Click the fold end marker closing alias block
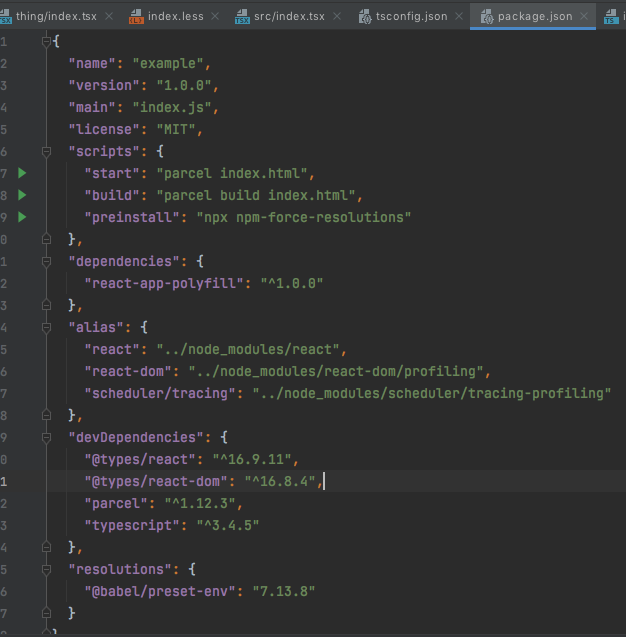 pyautogui.click(x=46, y=415)
